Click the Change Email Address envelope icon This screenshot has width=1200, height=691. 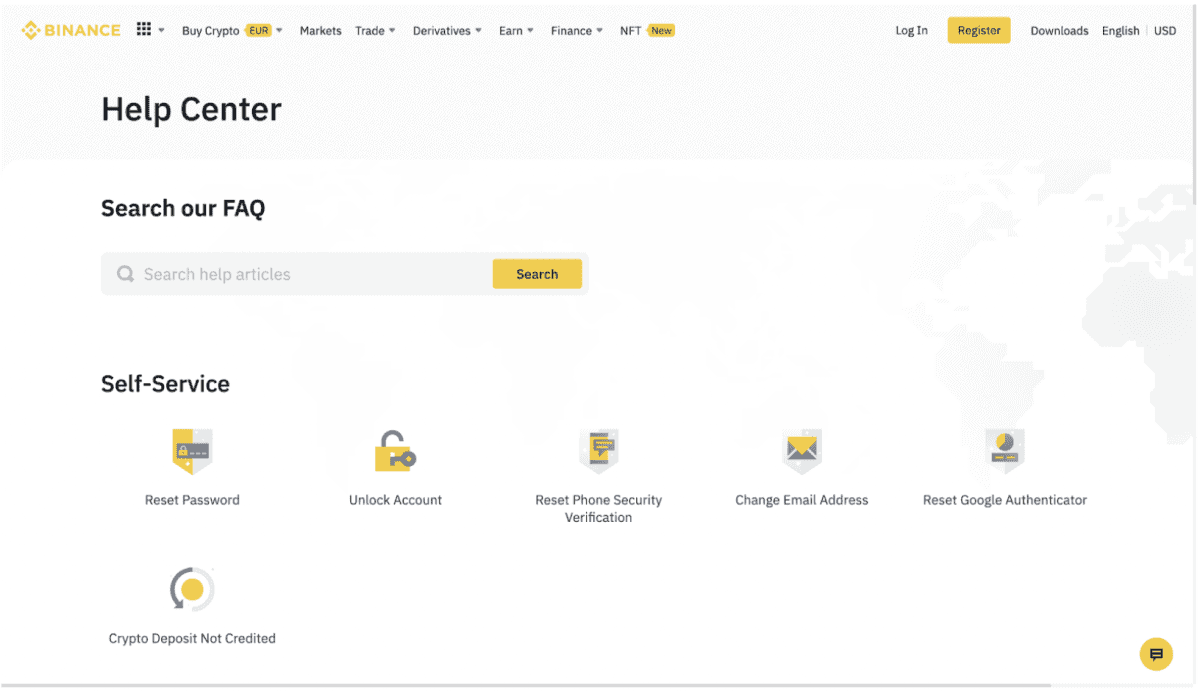click(802, 452)
